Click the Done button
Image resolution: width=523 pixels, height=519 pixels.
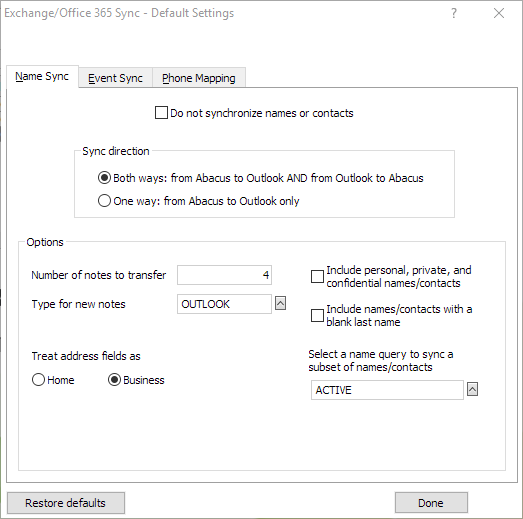click(431, 503)
